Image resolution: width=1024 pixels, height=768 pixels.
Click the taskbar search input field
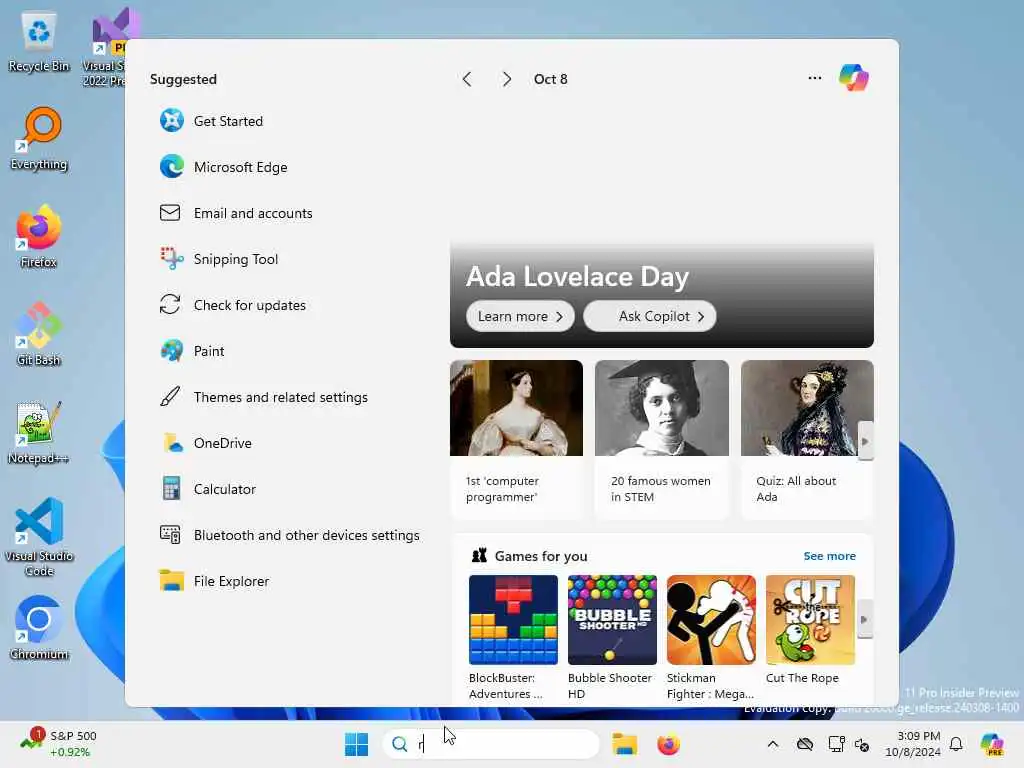coord(490,744)
